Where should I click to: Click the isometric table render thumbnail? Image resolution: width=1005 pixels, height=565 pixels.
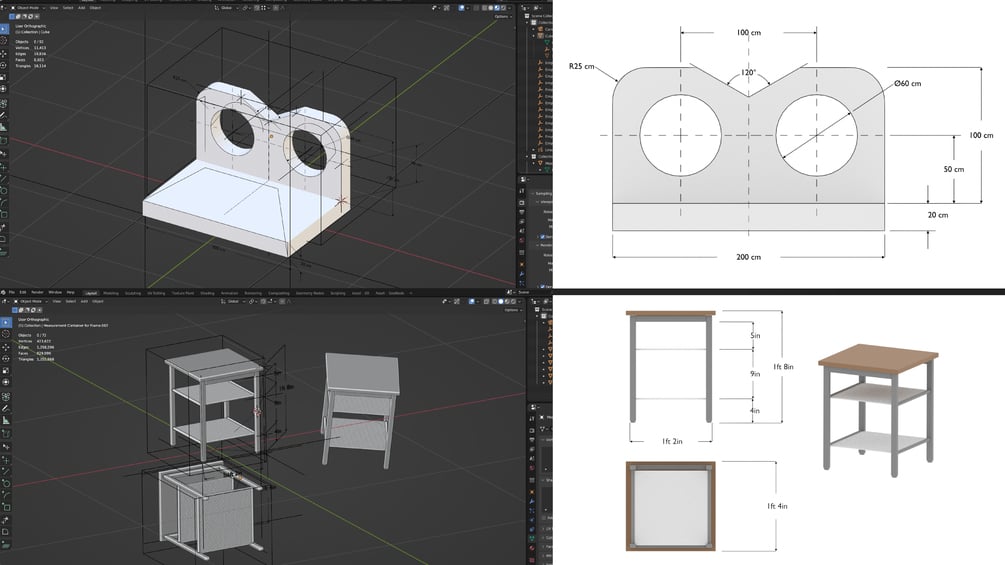click(x=878, y=411)
